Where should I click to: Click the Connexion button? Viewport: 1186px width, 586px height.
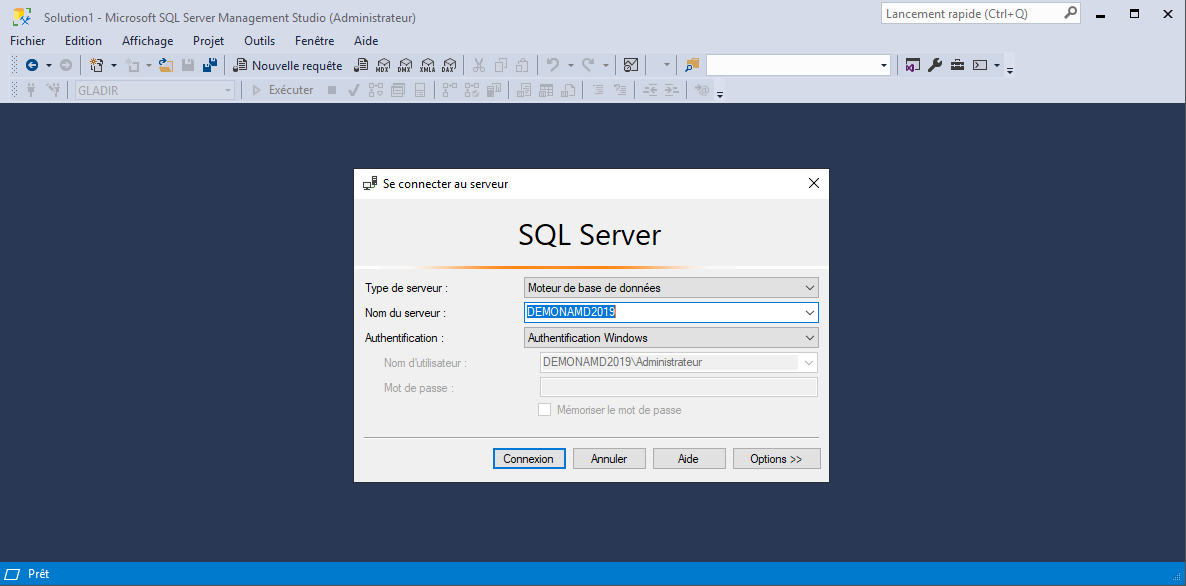tap(528, 459)
